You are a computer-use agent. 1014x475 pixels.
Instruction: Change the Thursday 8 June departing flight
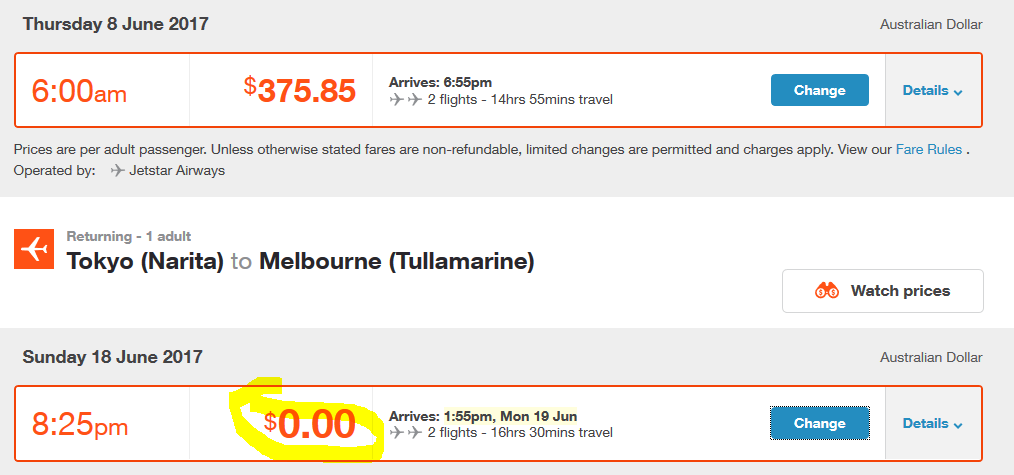(819, 90)
